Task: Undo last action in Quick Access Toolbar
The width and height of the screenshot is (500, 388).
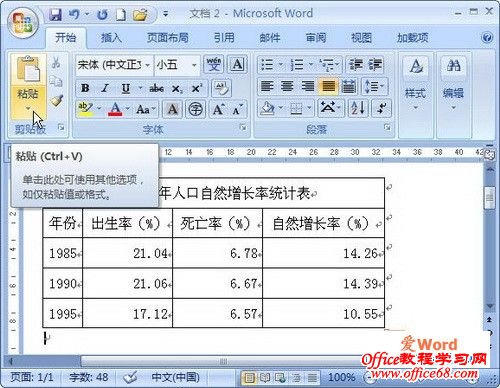Action: click(74, 15)
